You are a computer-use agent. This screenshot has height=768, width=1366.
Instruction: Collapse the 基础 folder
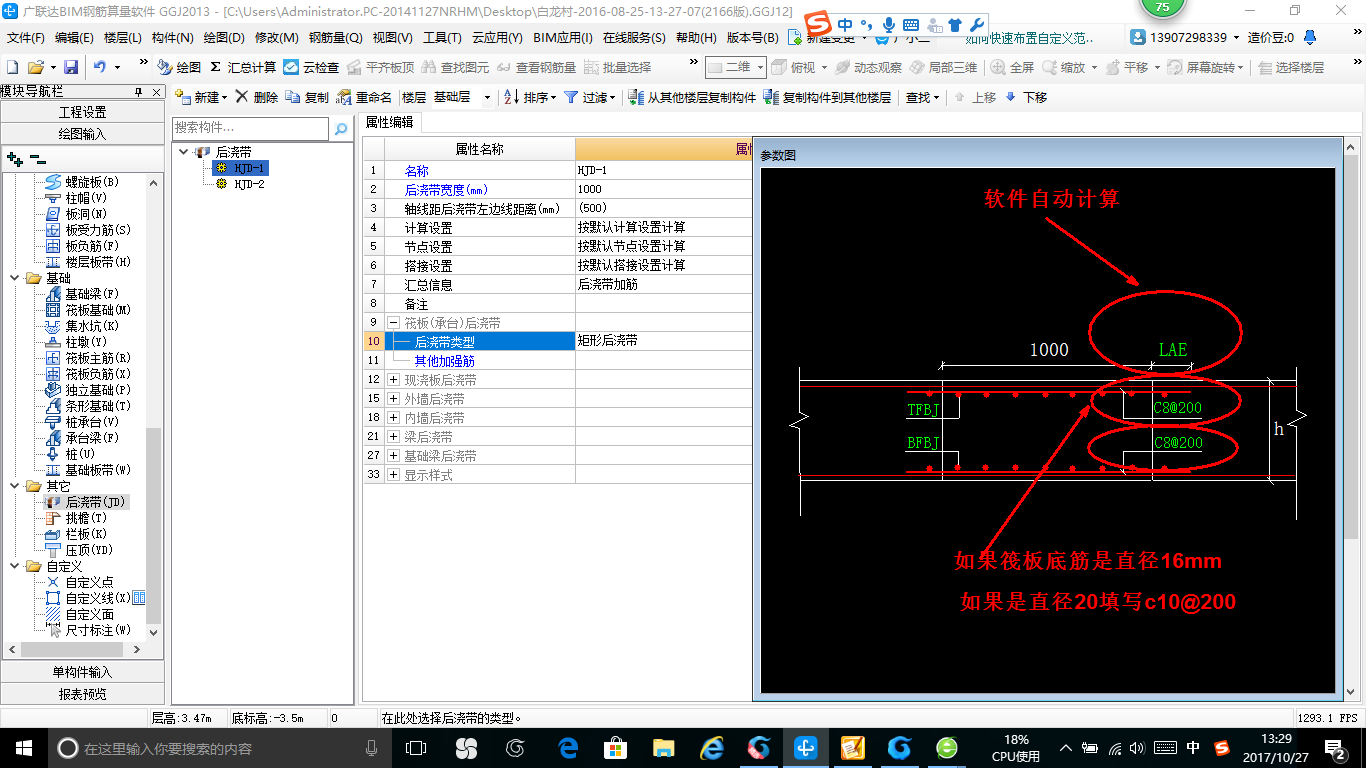point(14,278)
